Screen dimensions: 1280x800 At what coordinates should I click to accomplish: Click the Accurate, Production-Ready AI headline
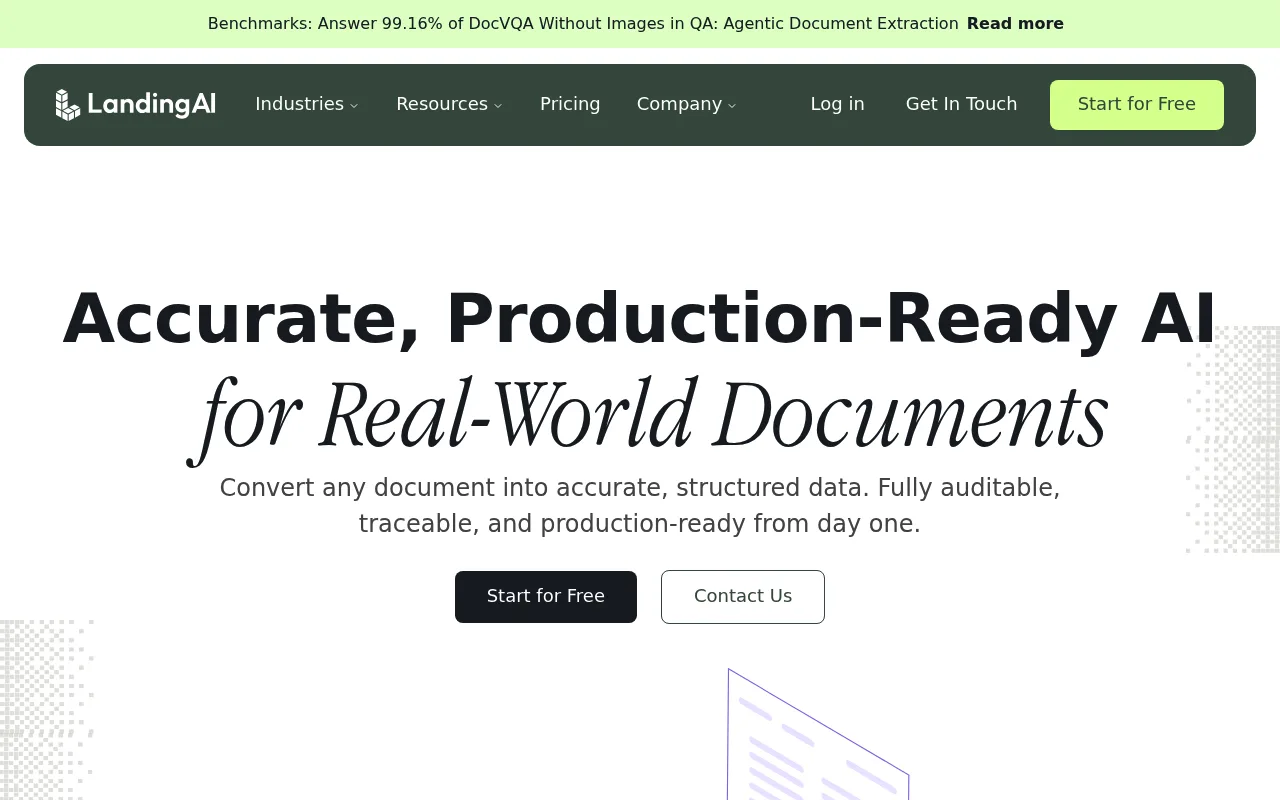[x=640, y=318]
